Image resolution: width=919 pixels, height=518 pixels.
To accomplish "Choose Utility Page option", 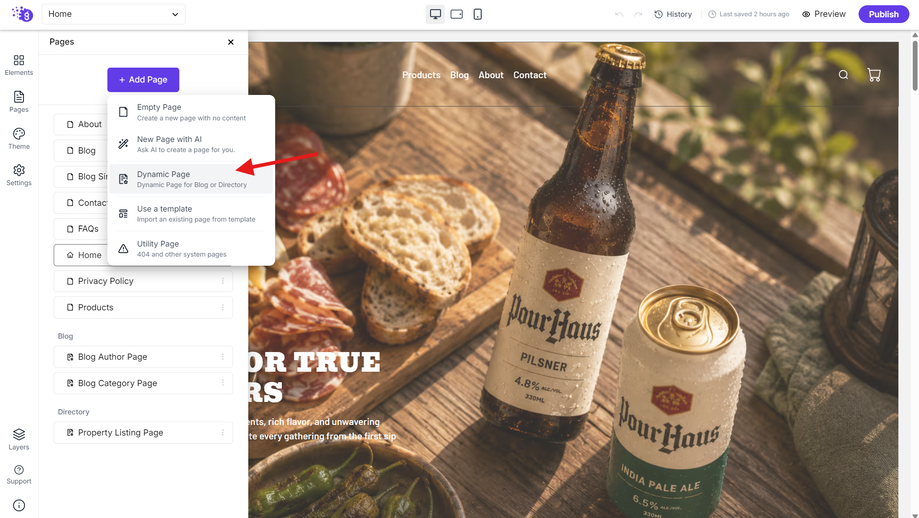I will [x=192, y=248].
